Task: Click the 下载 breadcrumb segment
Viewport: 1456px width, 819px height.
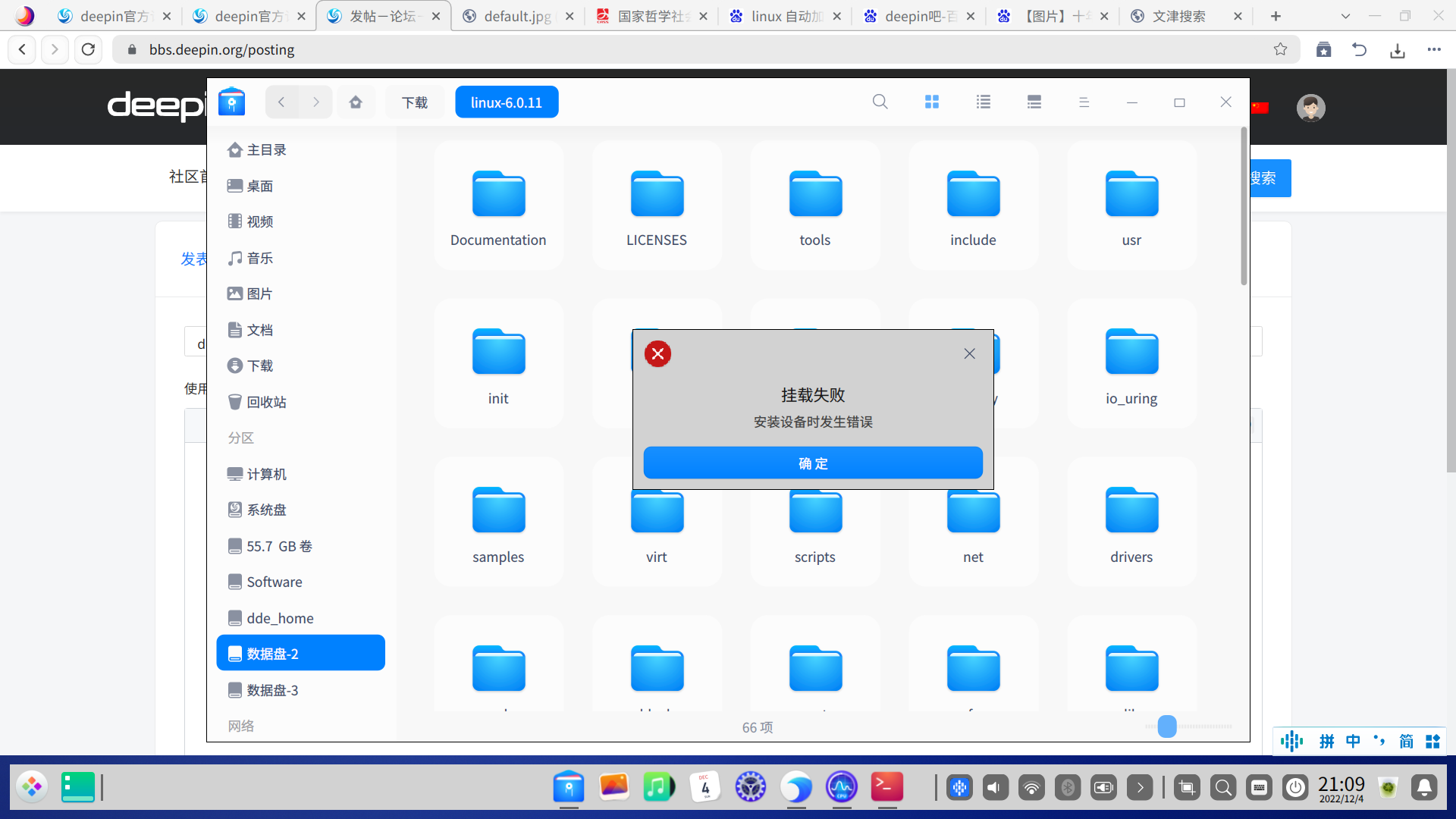Action: [x=415, y=102]
